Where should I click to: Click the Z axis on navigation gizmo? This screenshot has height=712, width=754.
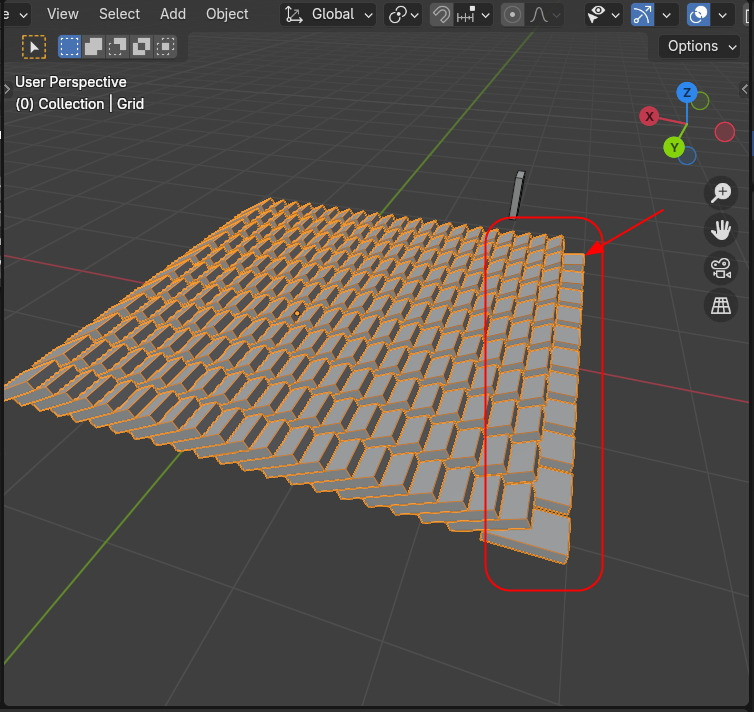click(x=687, y=92)
